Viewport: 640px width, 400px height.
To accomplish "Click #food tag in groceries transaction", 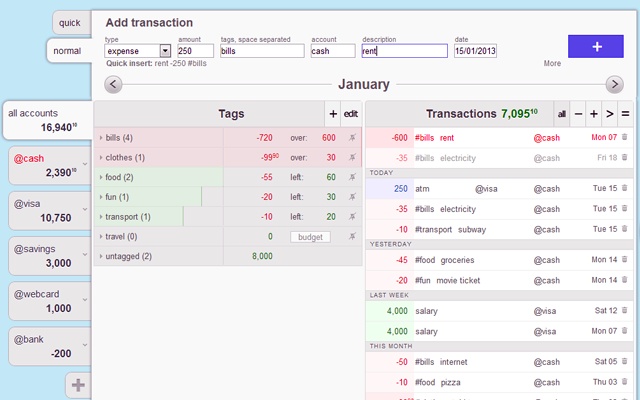I will click(x=424, y=260).
